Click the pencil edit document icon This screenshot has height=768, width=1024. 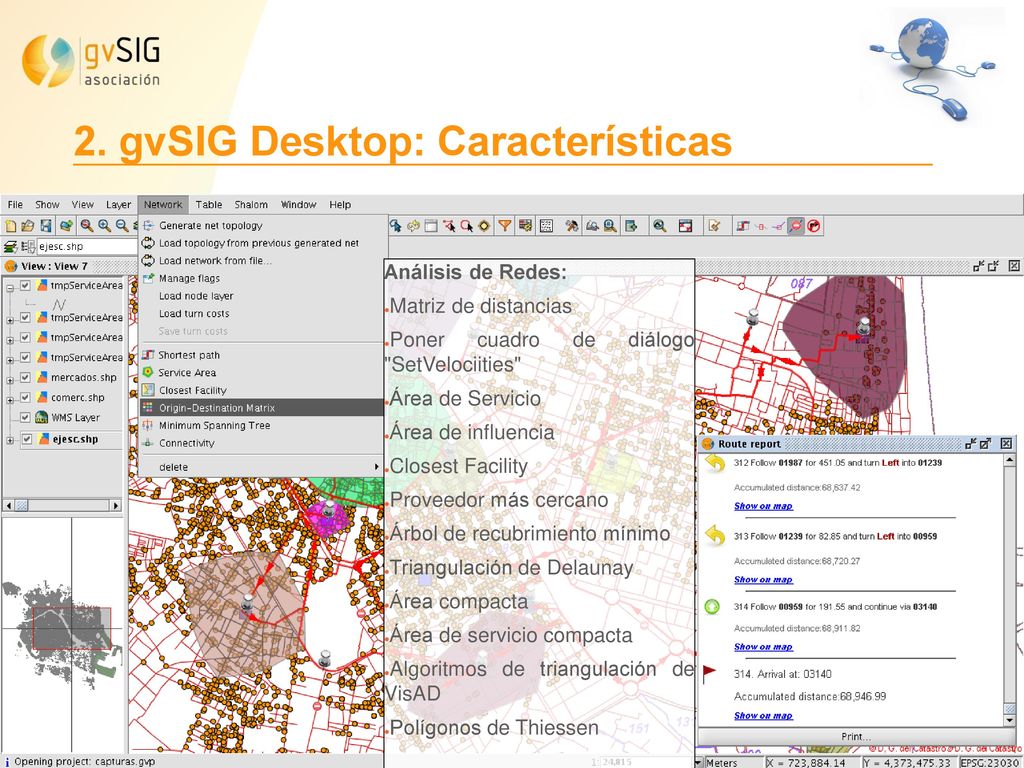(x=714, y=226)
